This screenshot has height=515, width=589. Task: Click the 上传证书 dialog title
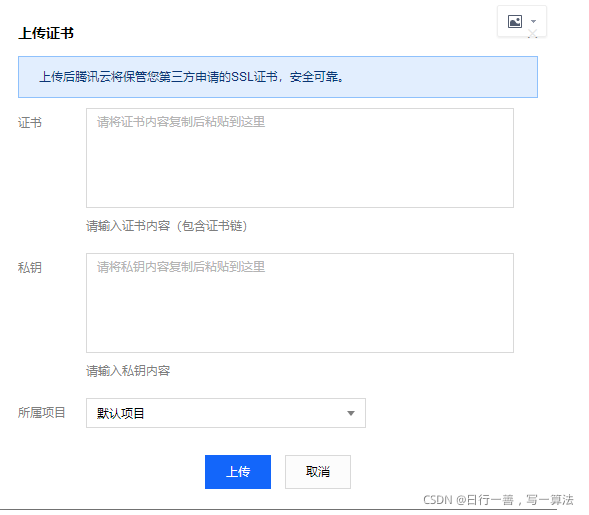coord(46,33)
